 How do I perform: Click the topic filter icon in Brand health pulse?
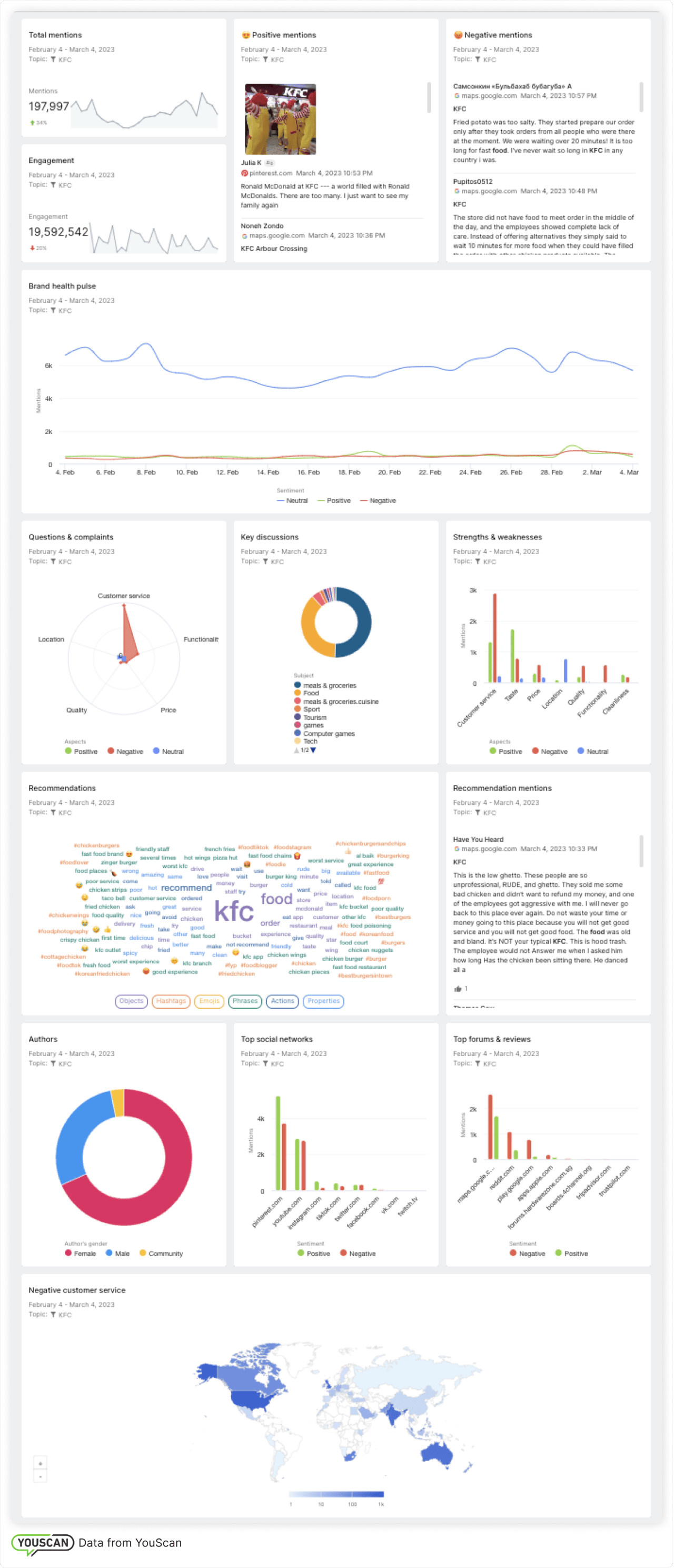pyautogui.click(x=53, y=310)
